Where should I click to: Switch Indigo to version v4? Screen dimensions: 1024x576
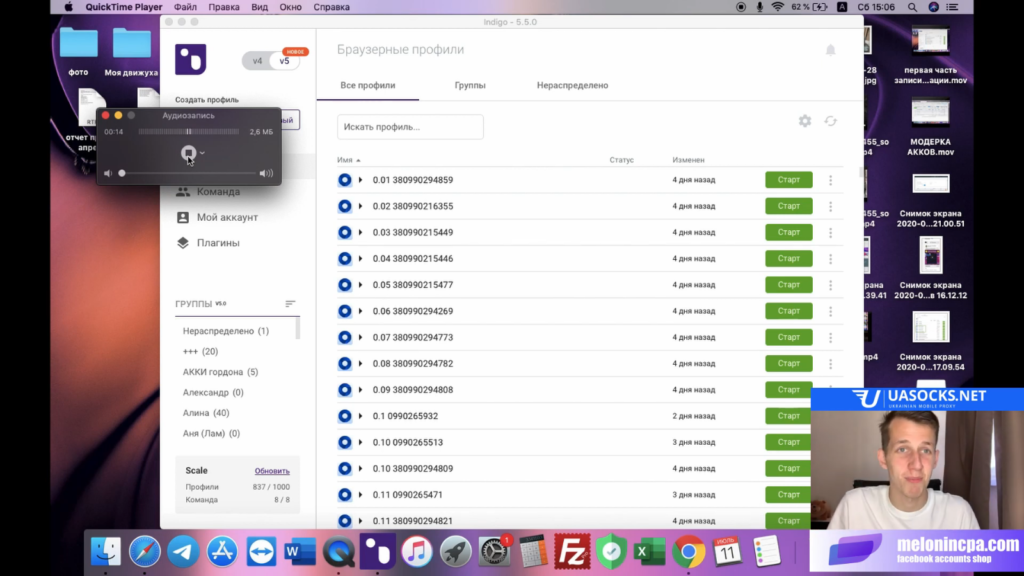click(x=257, y=61)
